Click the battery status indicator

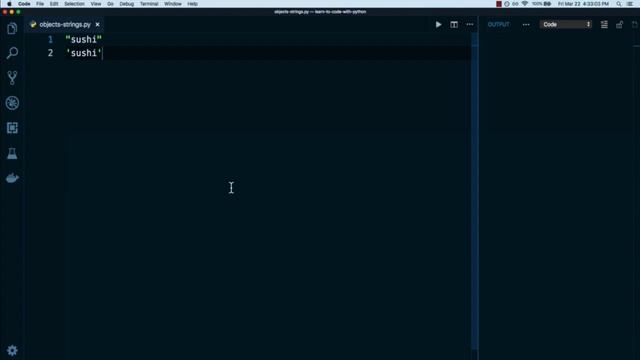click(542, 4)
